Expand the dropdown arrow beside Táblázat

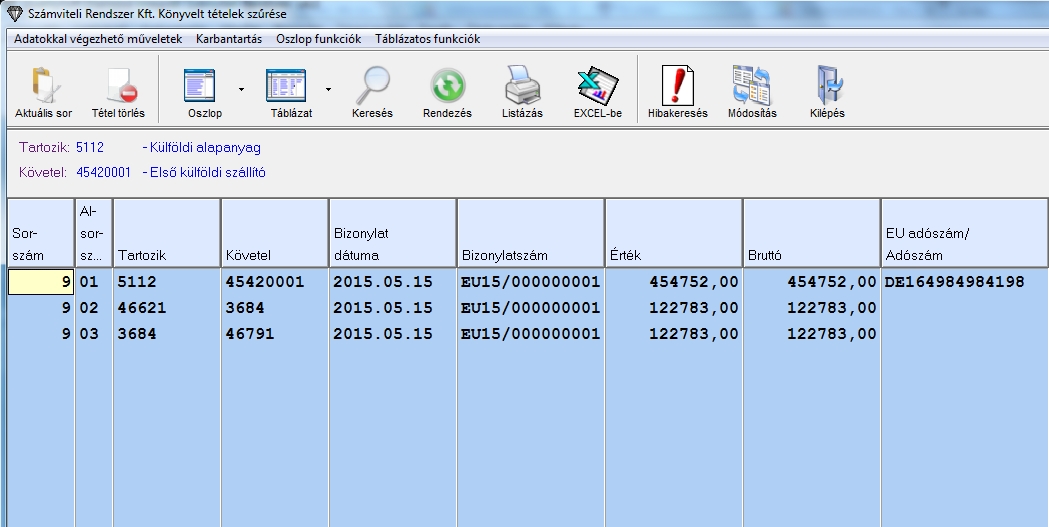click(327, 89)
